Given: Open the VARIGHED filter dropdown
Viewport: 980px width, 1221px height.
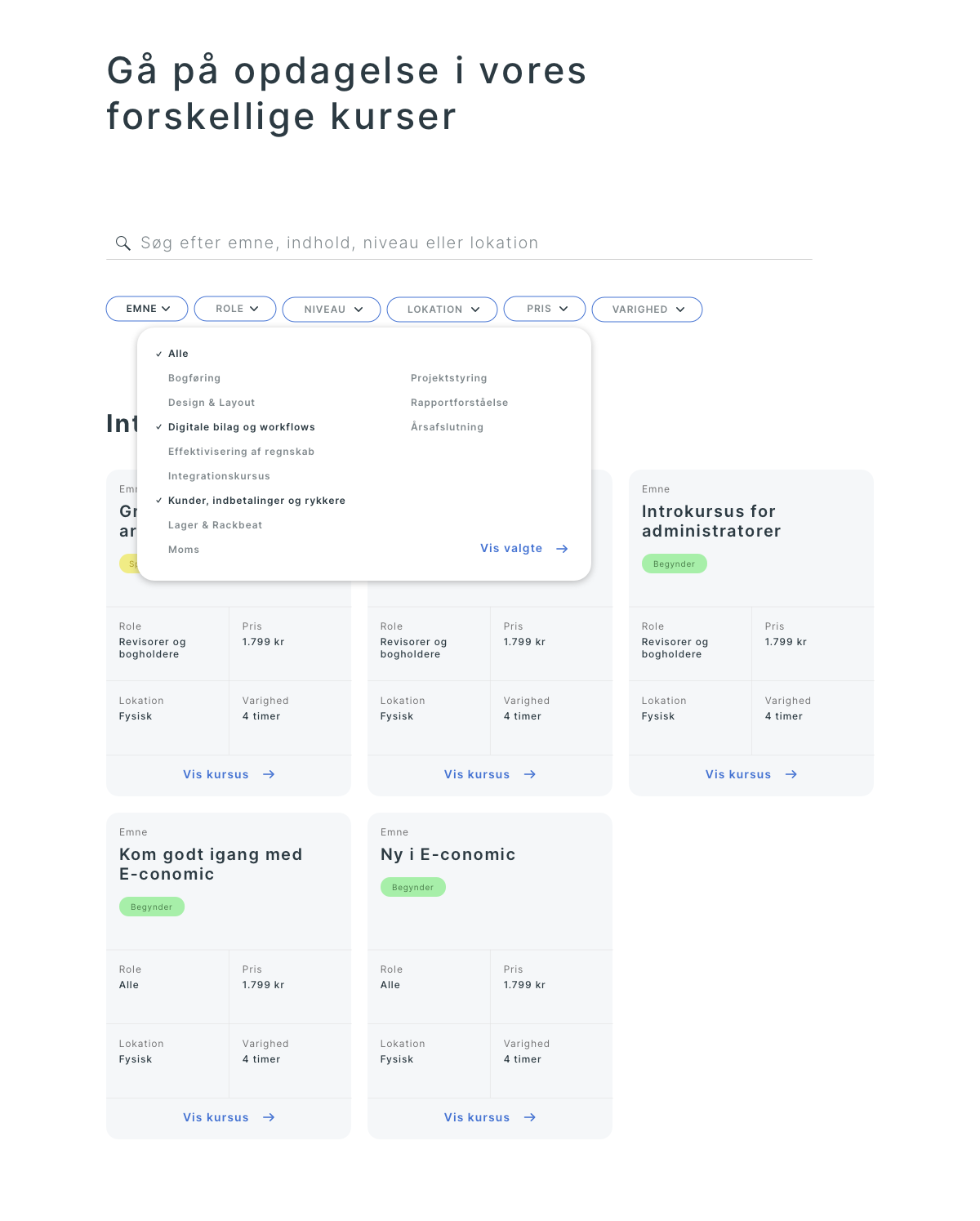Looking at the screenshot, I should 647,310.
